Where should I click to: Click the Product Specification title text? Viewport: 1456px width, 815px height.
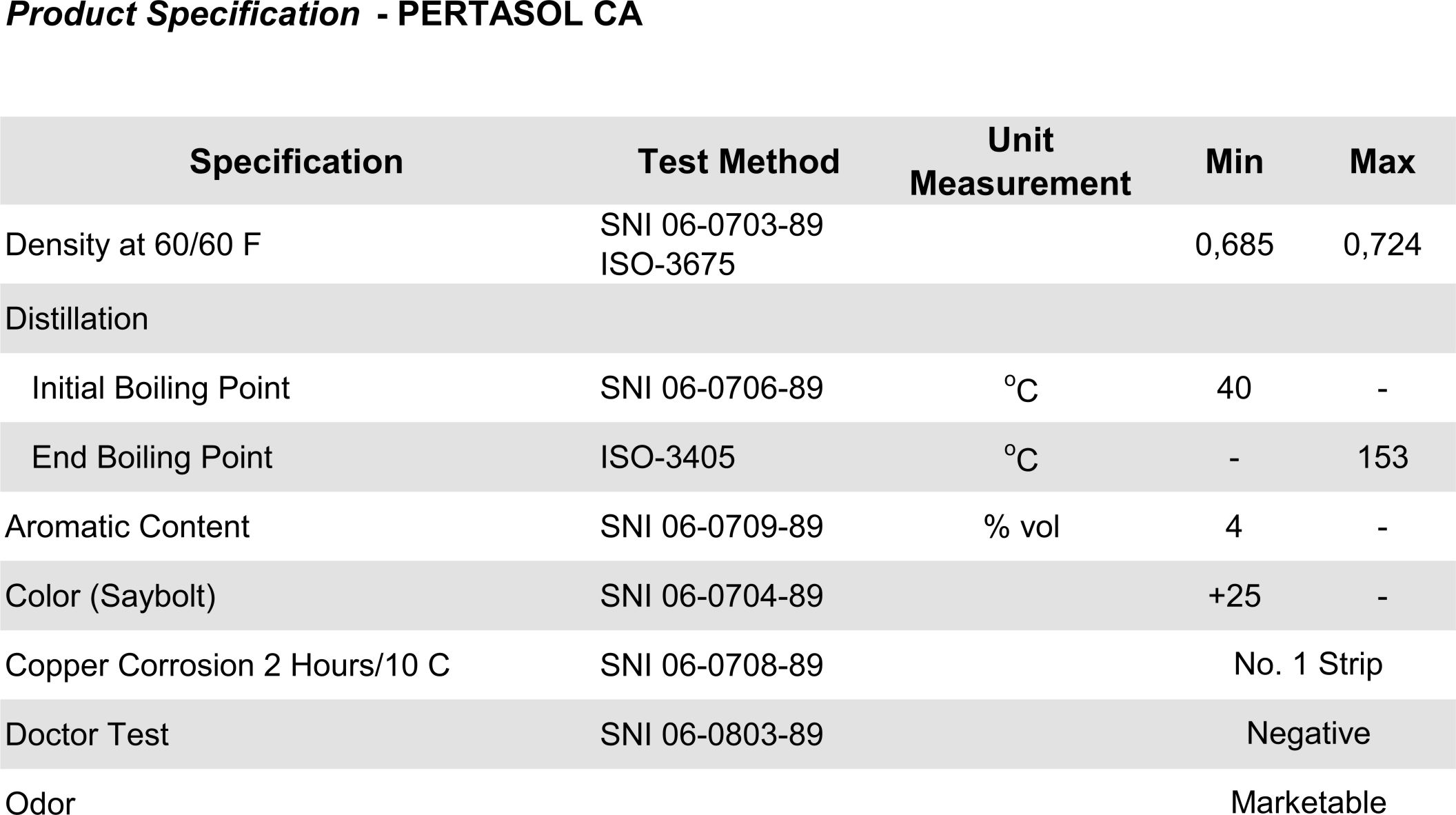[x=182, y=14]
